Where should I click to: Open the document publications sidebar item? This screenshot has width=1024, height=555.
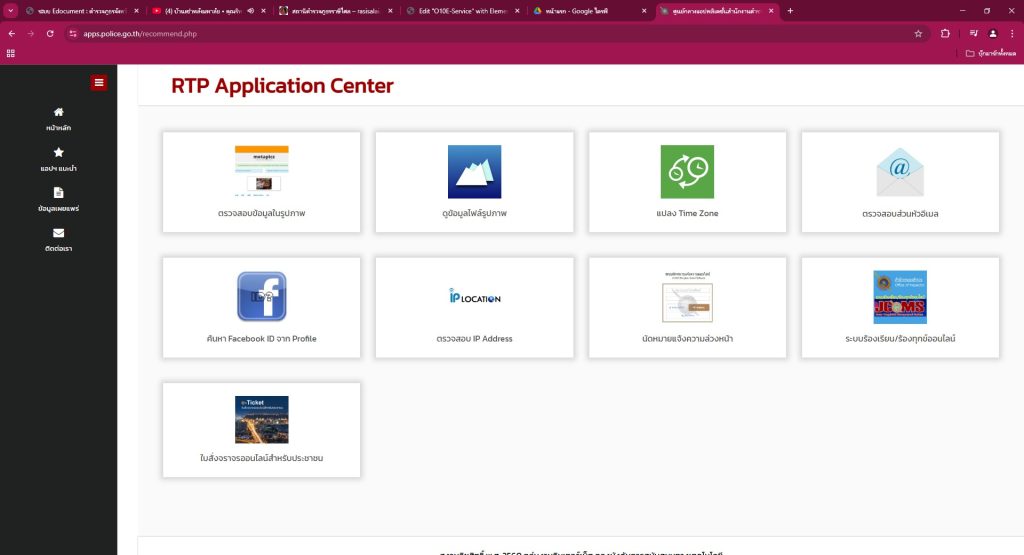click(x=58, y=199)
